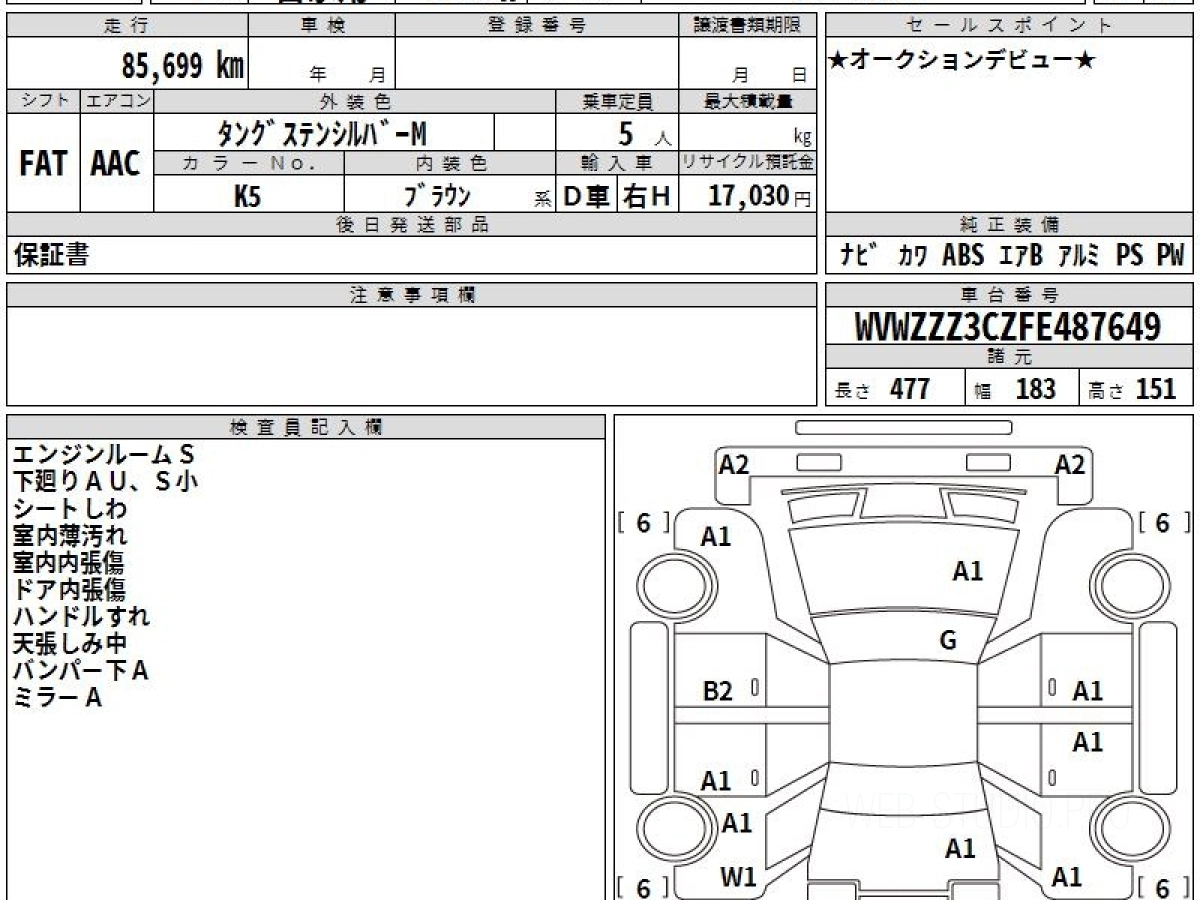Select the color code K5
The height and width of the screenshot is (900, 1200).
click(247, 196)
